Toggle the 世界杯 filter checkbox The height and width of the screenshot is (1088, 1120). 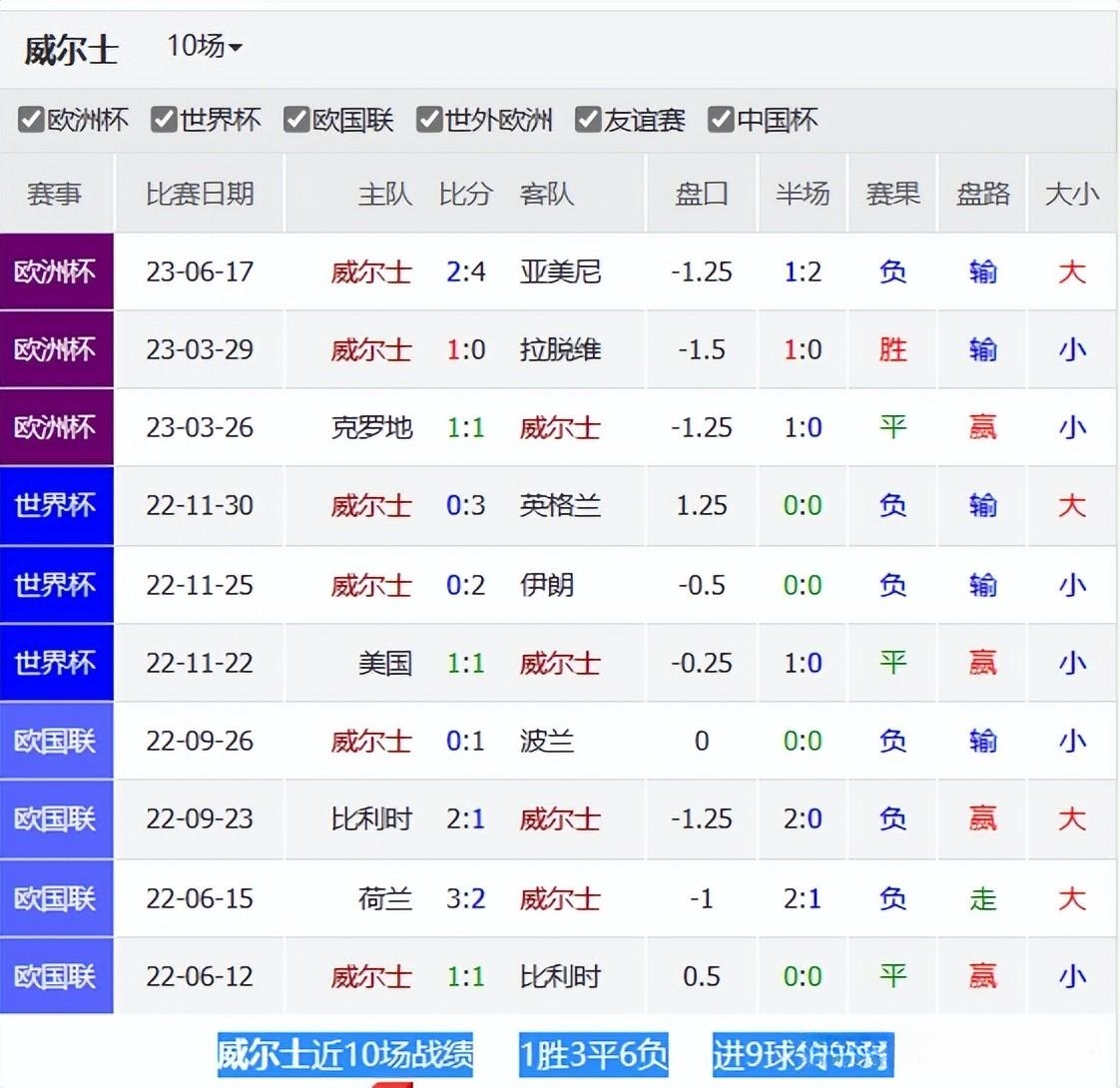point(164,120)
